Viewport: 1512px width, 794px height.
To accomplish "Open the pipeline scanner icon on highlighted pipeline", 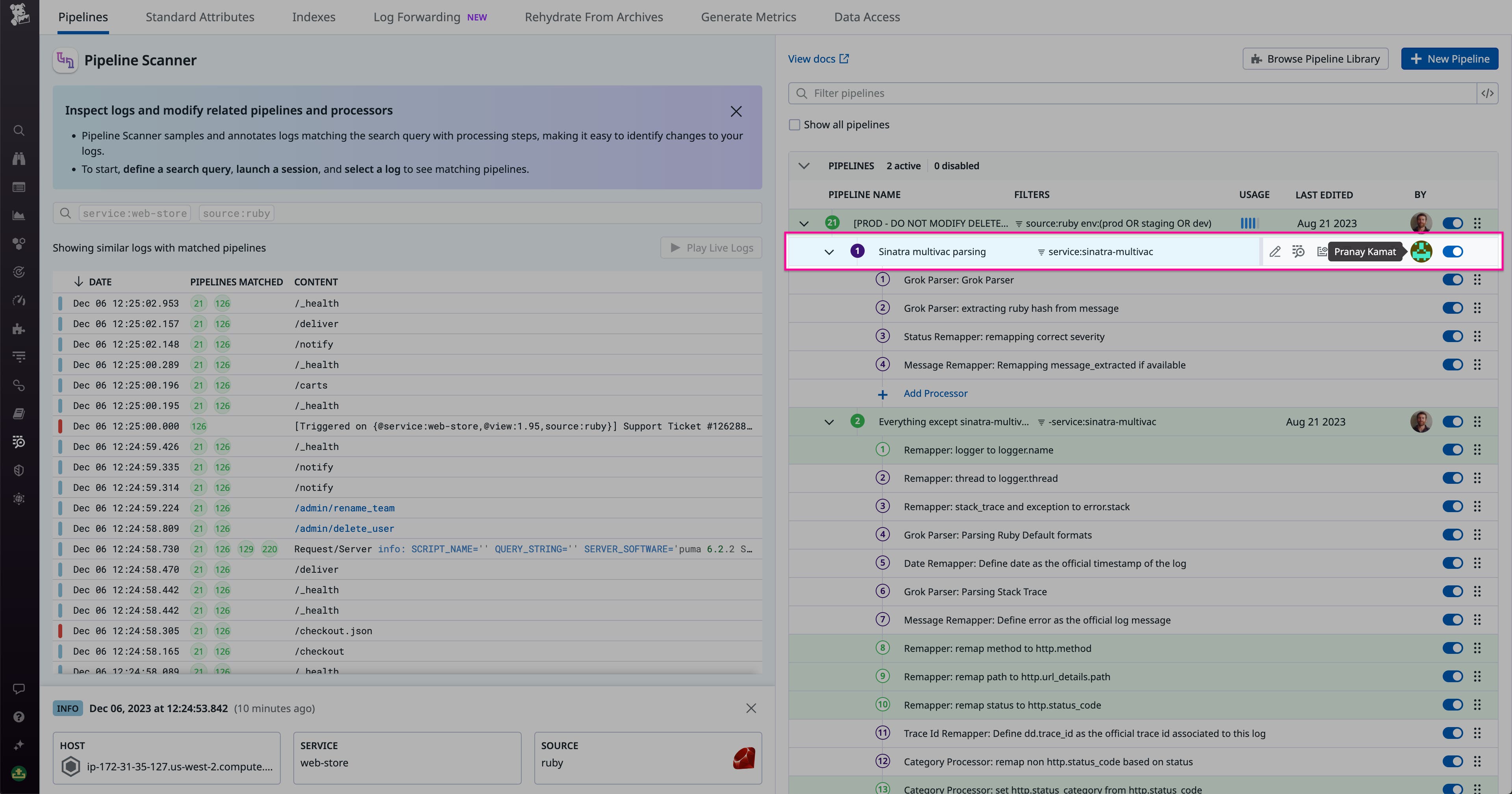I will click(x=1298, y=251).
